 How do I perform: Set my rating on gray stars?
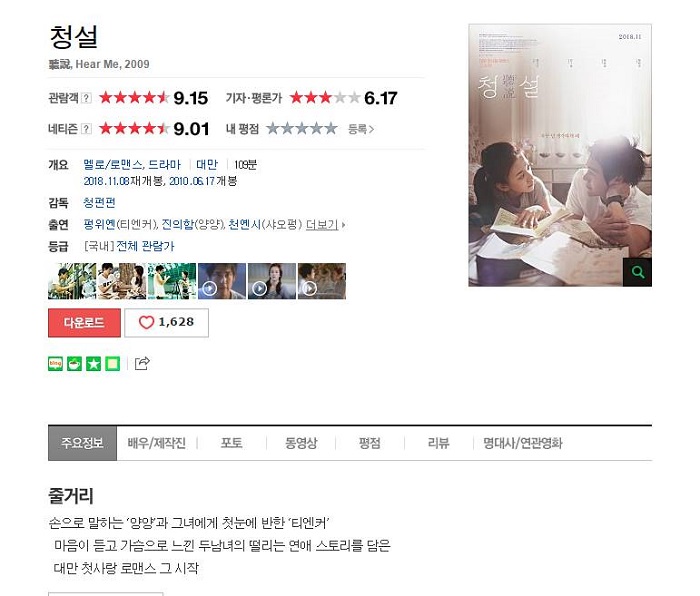tap(302, 129)
